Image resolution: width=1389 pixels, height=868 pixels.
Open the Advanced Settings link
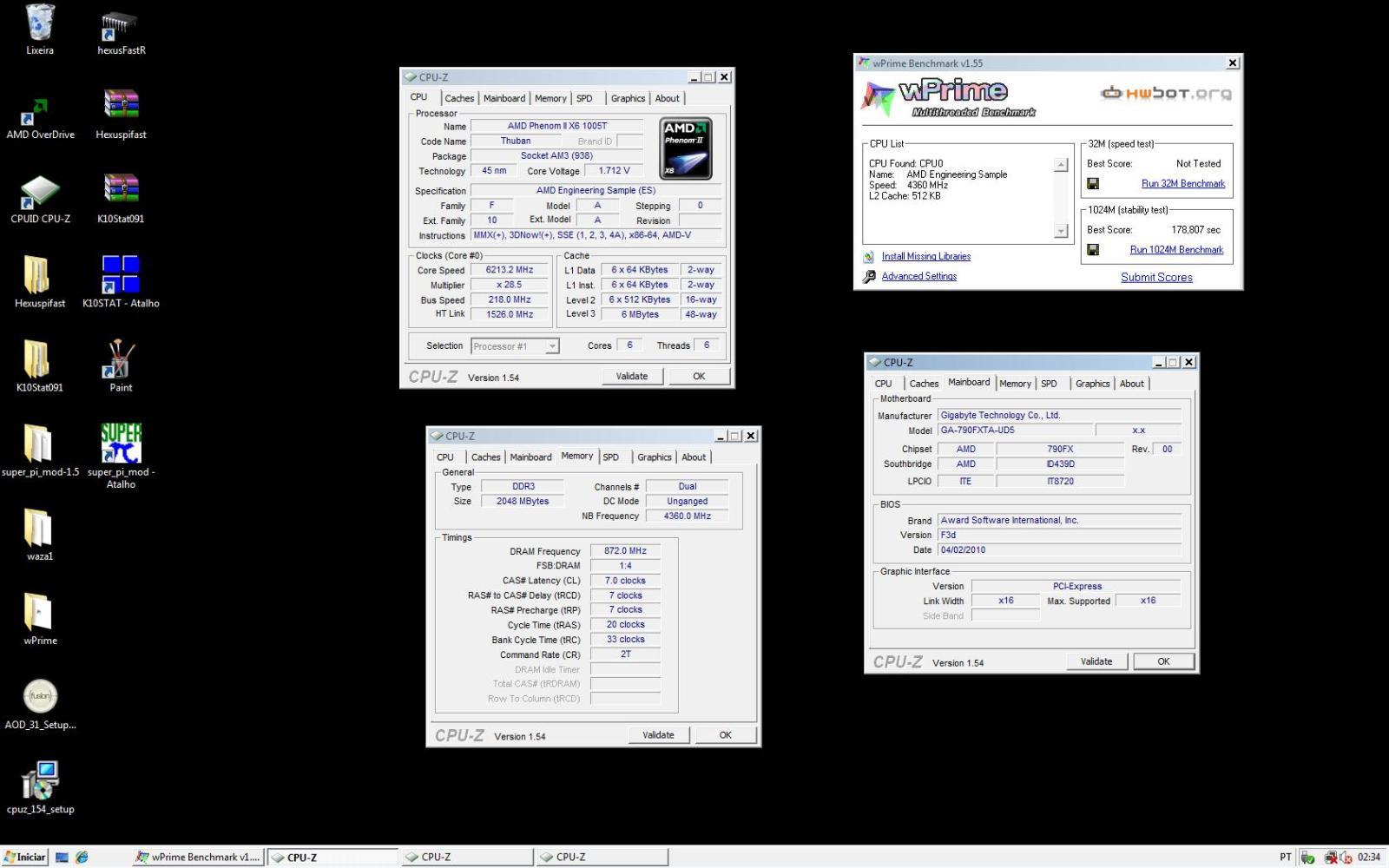pyautogui.click(x=919, y=277)
